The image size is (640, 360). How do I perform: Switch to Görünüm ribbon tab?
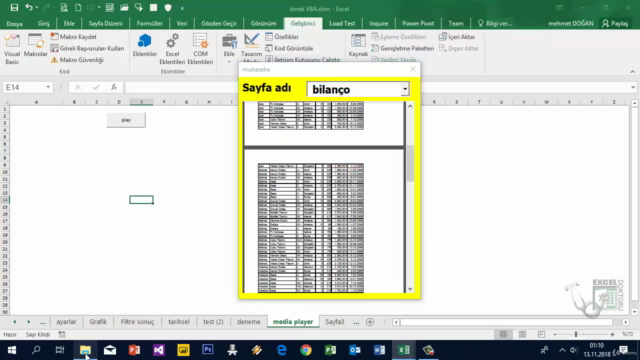point(263,23)
